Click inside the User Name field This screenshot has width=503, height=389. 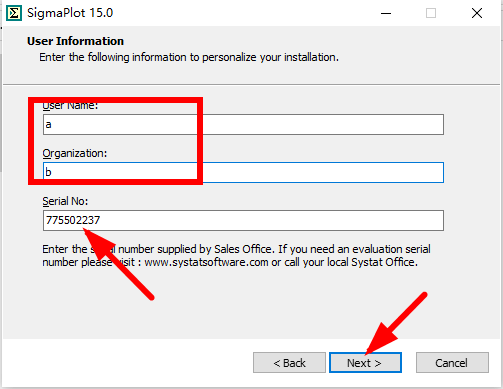coord(243,125)
